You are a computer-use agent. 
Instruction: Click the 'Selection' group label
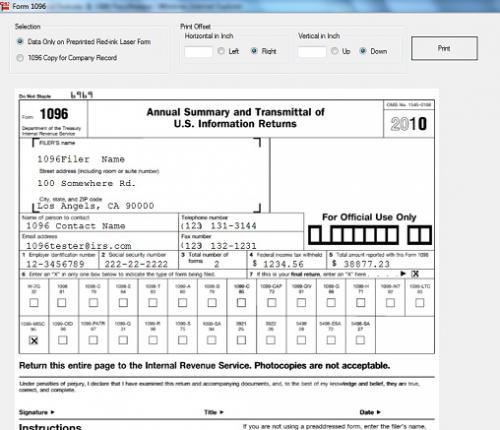coord(28,27)
